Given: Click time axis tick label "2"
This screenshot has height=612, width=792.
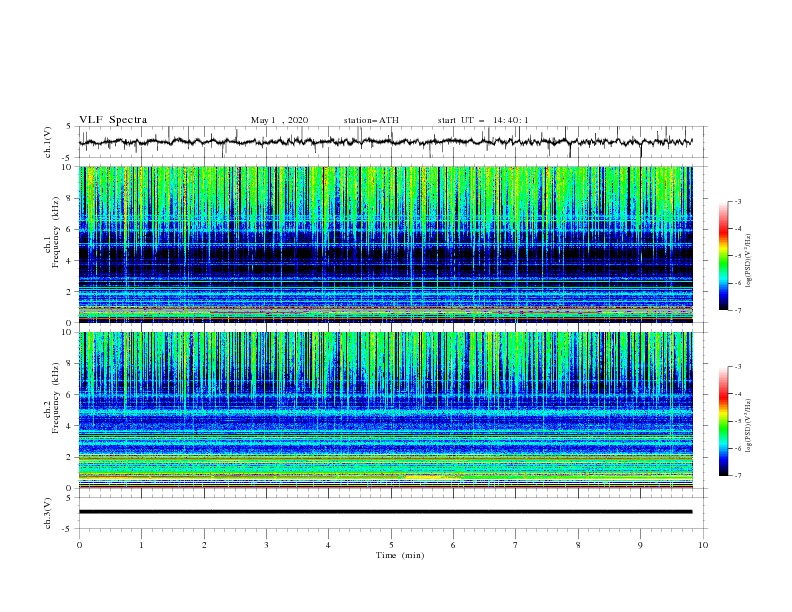Looking at the screenshot, I should (x=204, y=545).
